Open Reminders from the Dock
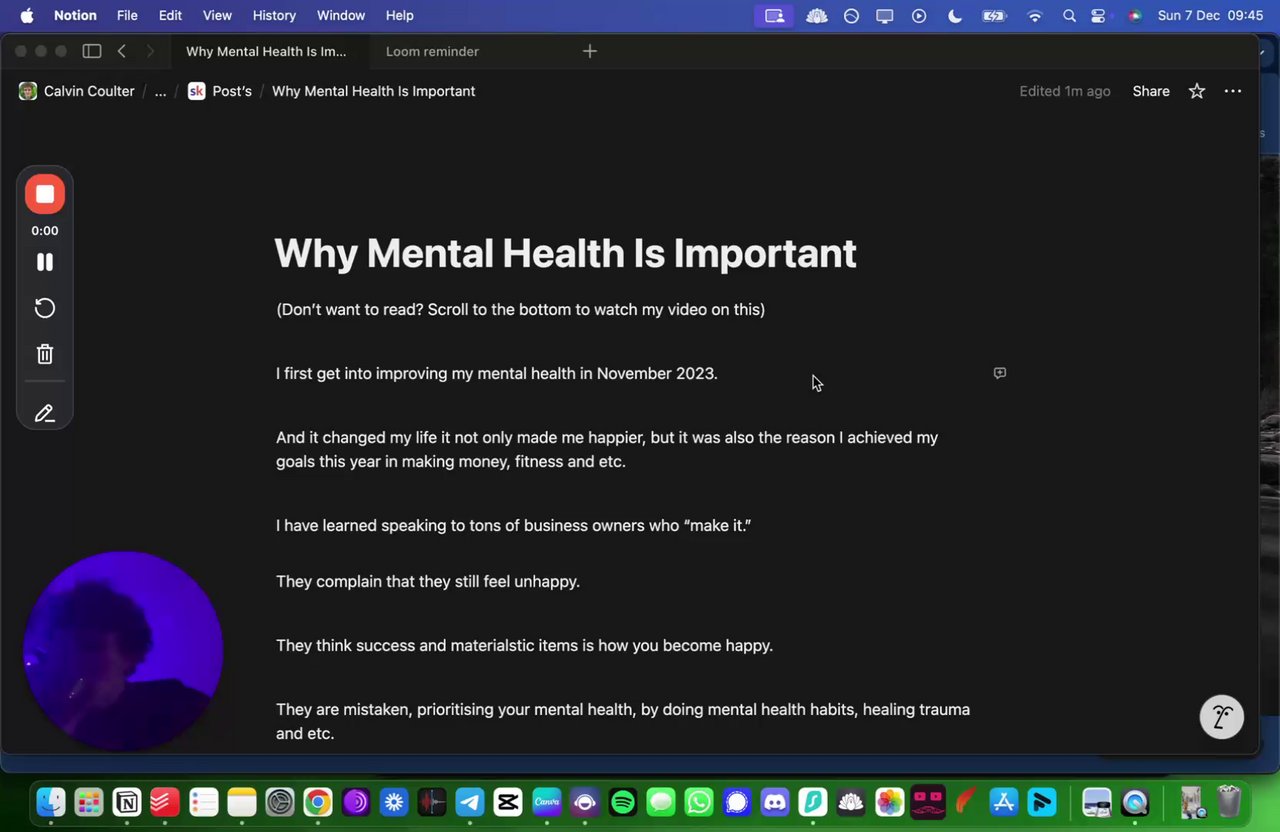Viewport: 1280px width, 832px height. coord(204,802)
